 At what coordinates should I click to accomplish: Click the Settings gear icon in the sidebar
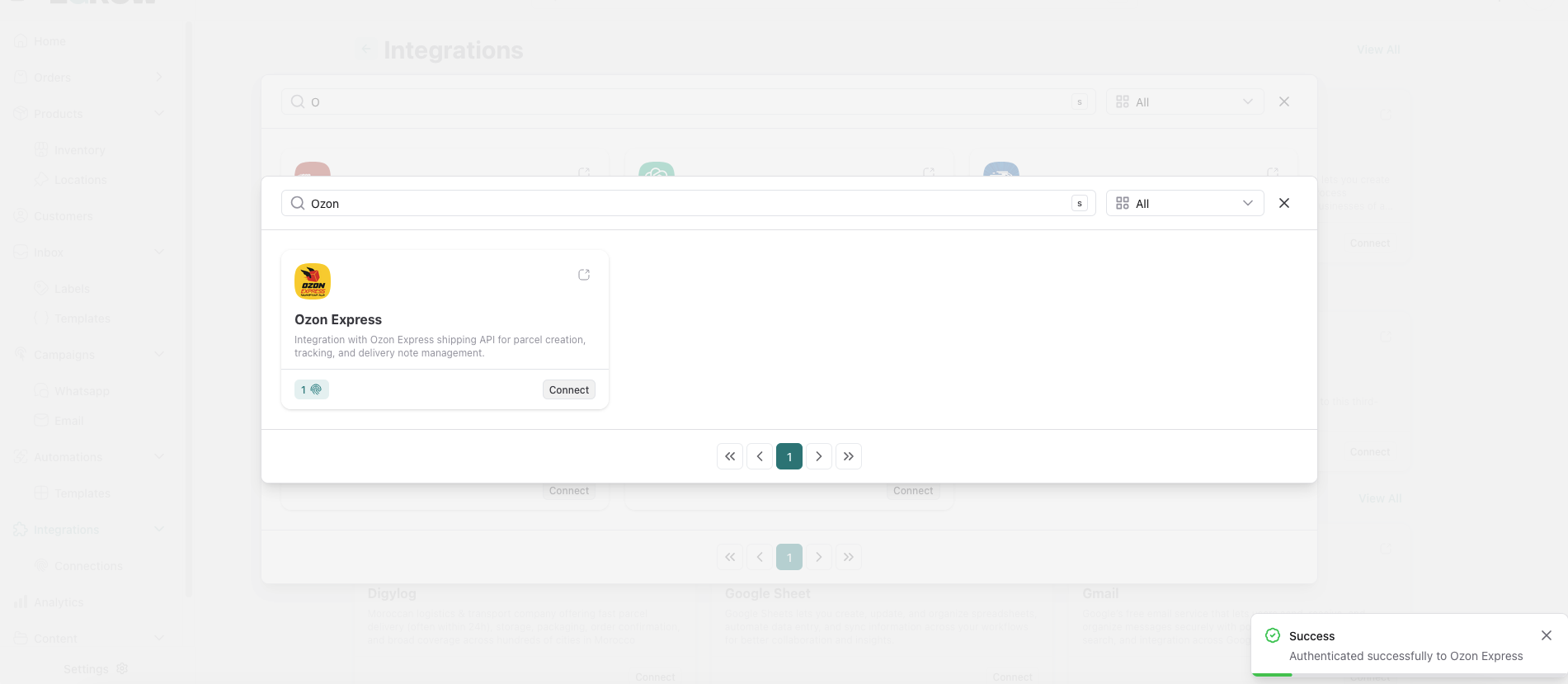(x=122, y=668)
